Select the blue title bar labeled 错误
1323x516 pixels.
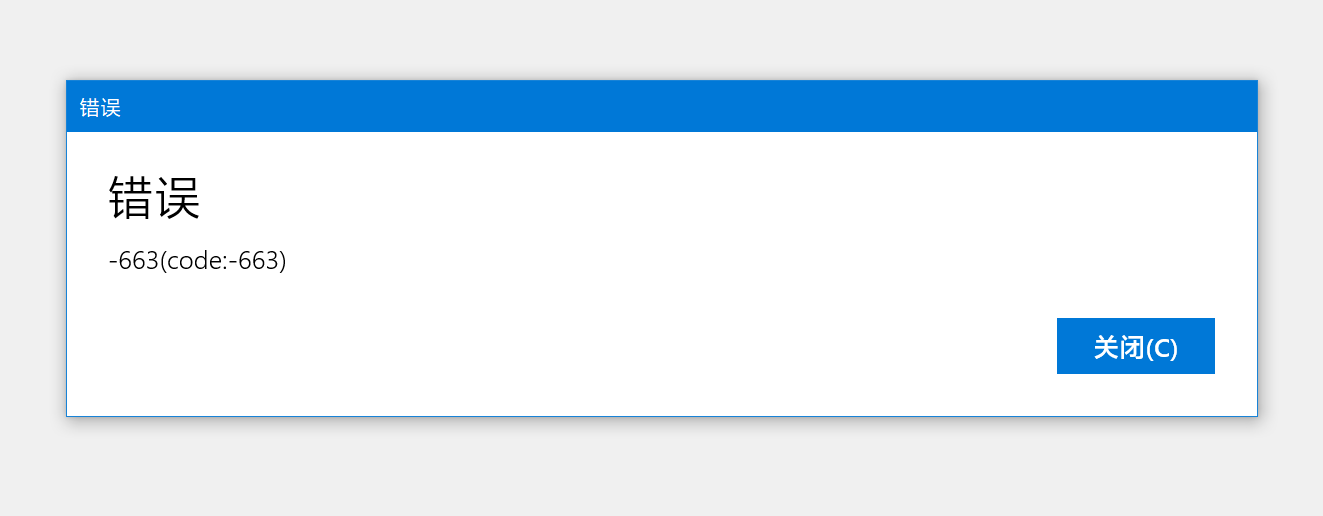point(661,106)
